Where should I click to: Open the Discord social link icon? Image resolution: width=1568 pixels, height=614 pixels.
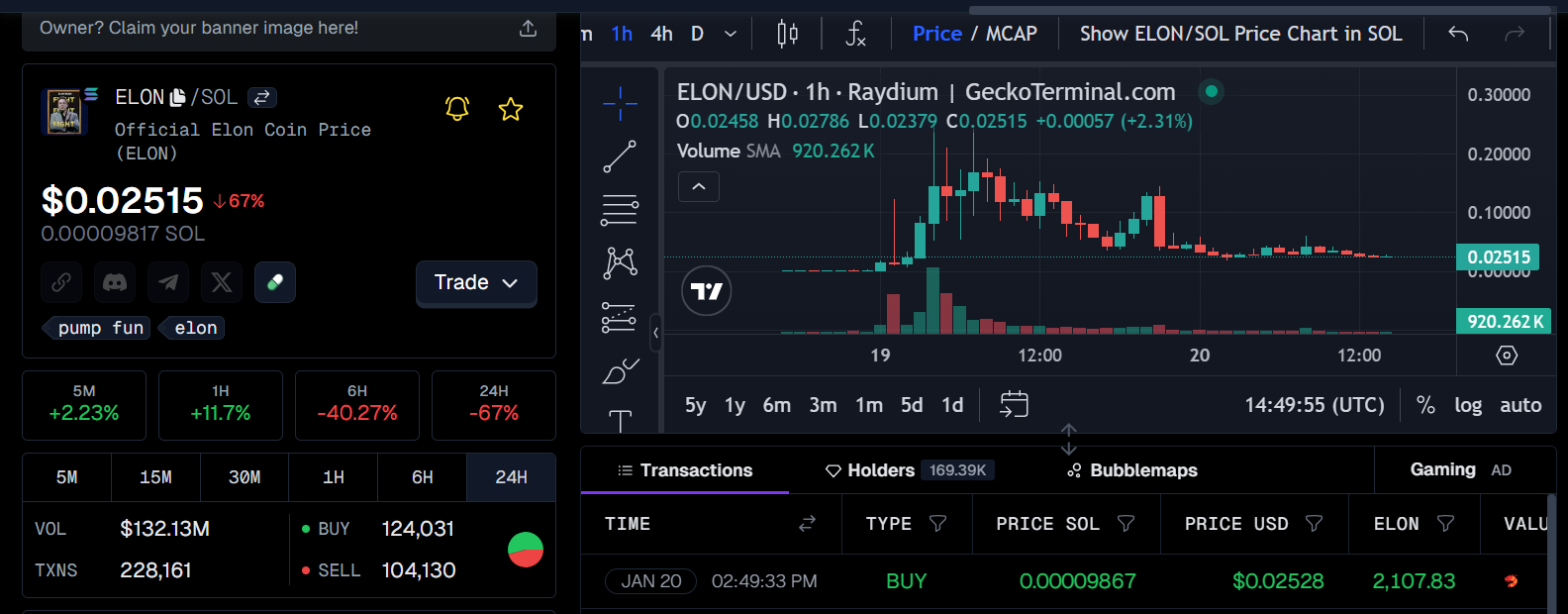click(115, 282)
